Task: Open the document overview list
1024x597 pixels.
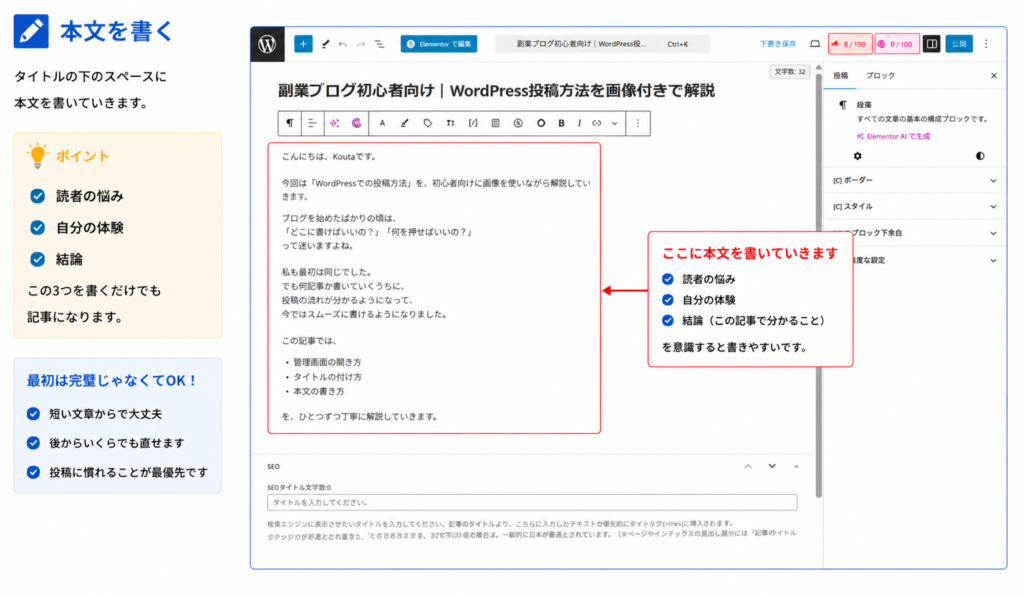Action: [x=379, y=44]
